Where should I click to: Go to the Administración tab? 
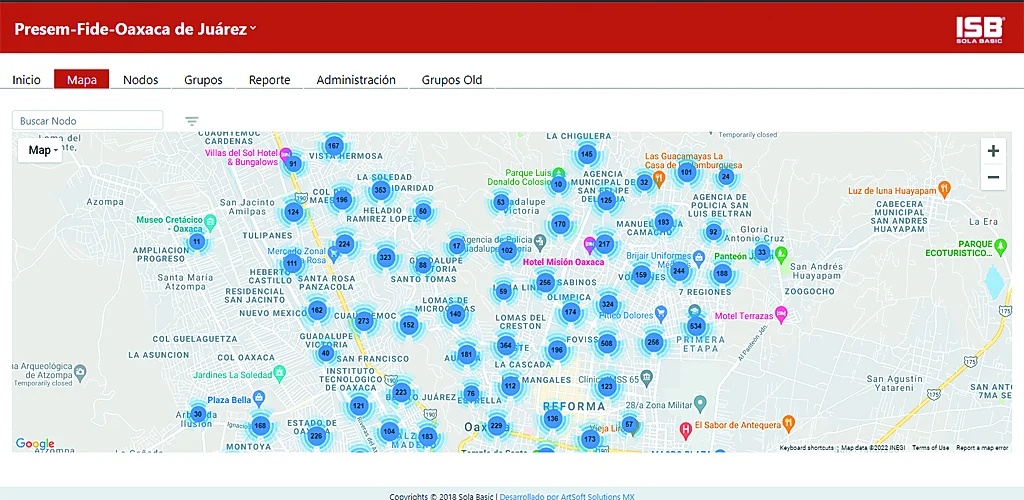pos(356,80)
